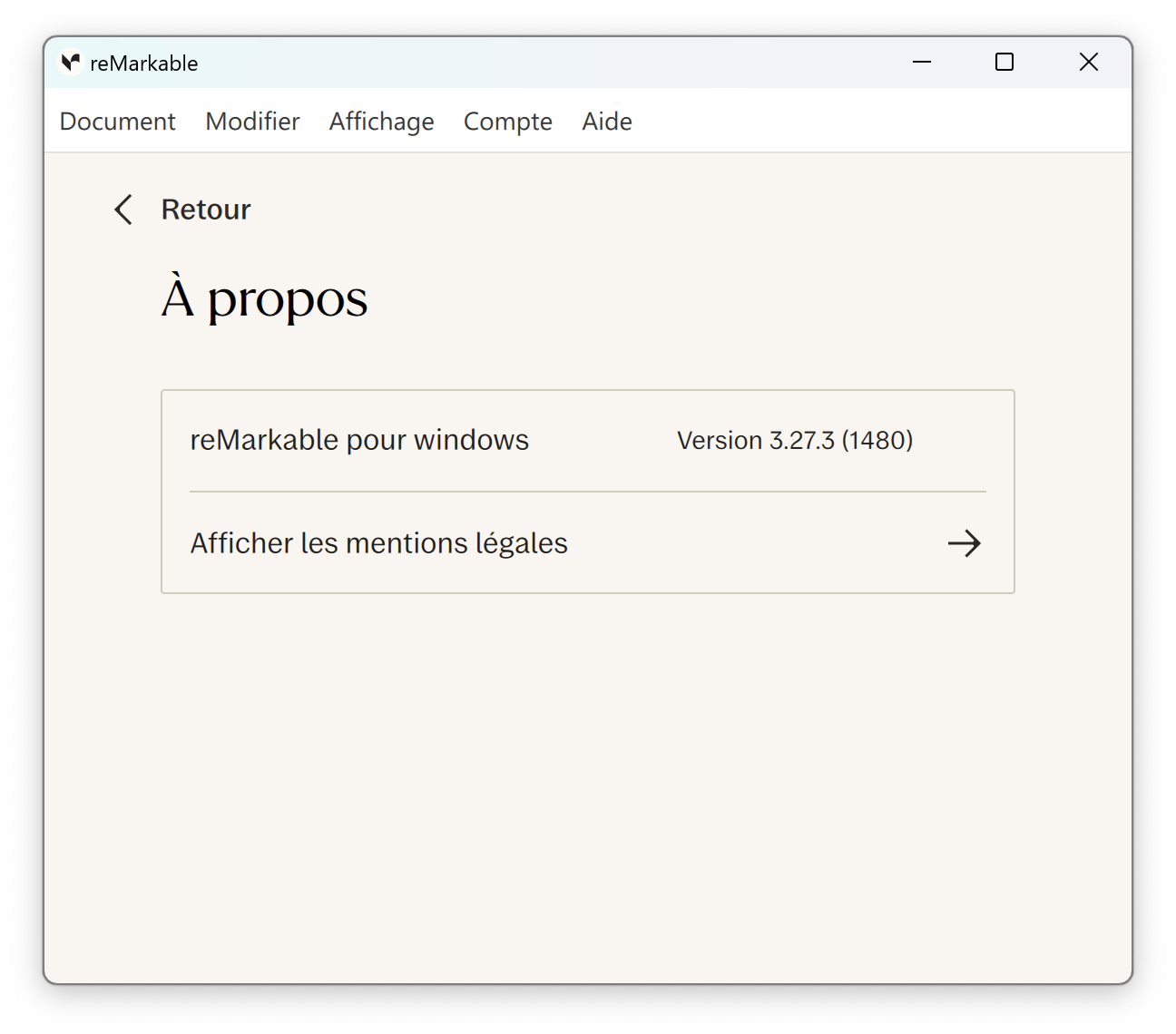Click the back chevron arrow
1176x1034 pixels.
click(123, 210)
